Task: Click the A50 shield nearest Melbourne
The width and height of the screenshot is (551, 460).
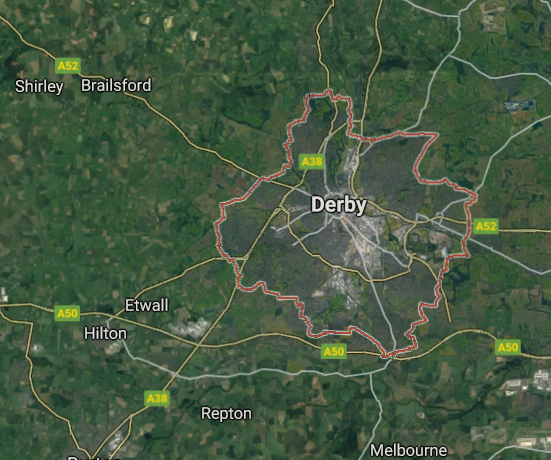Action: (x=508, y=347)
